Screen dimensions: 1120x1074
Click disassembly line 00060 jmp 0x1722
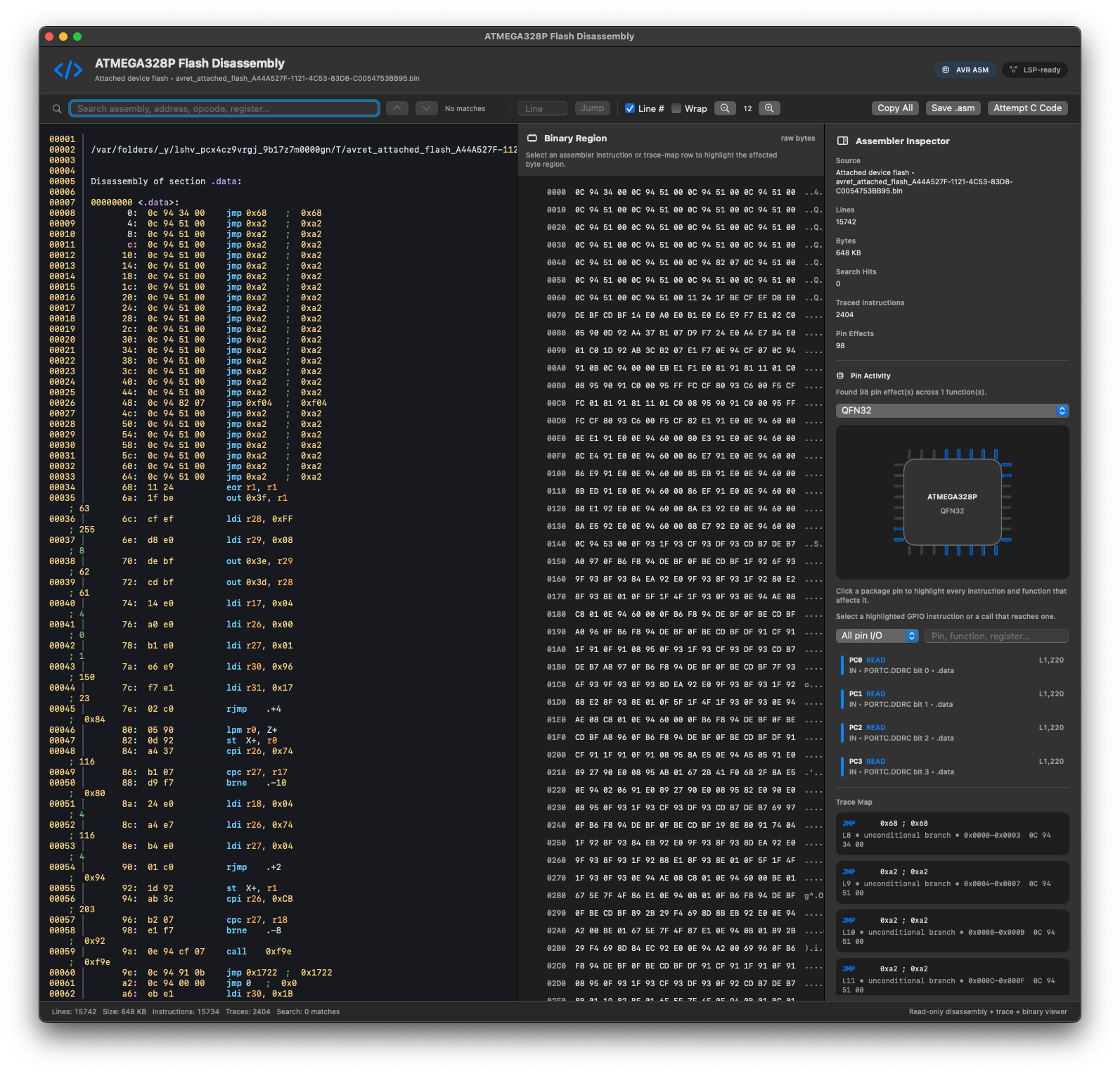pos(191,973)
